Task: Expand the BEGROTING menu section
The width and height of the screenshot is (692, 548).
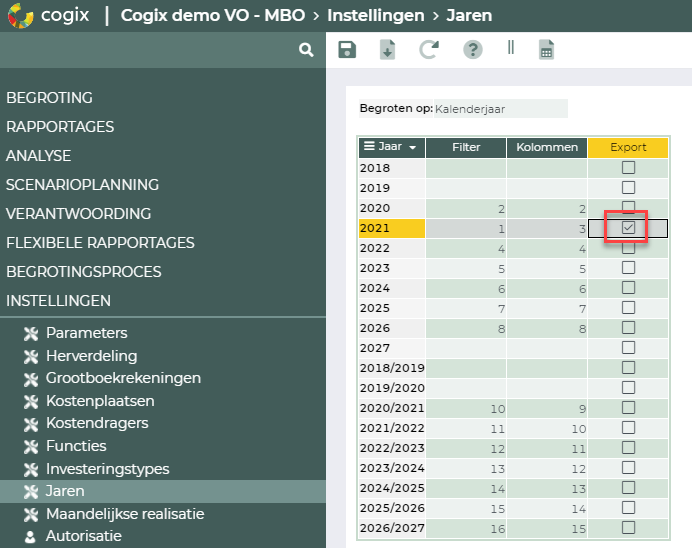Action: (x=49, y=98)
